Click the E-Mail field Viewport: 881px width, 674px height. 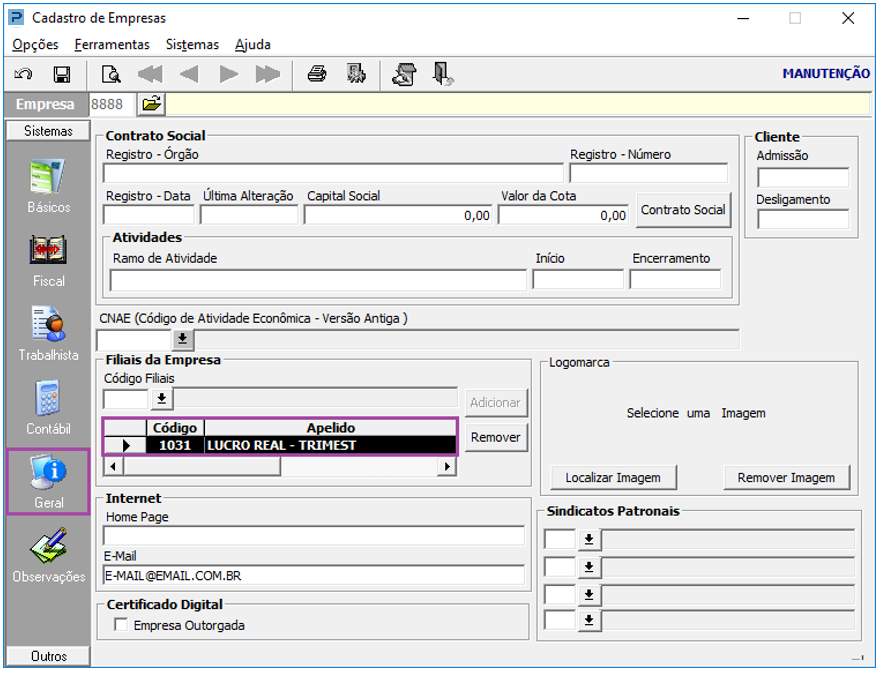(314, 576)
